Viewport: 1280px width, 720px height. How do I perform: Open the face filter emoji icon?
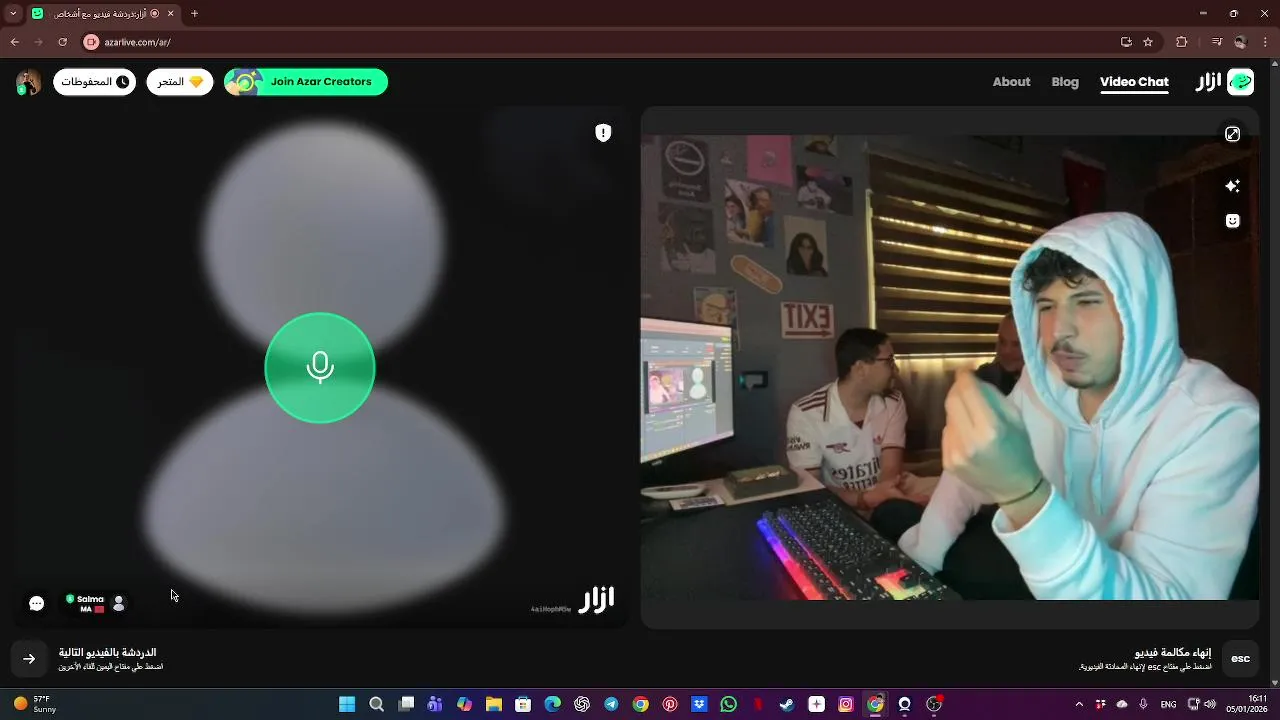[1232, 221]
